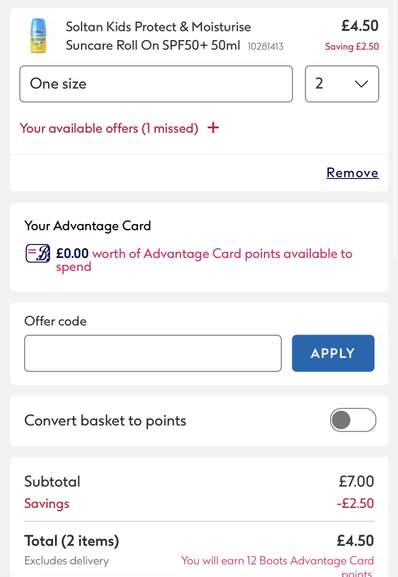The height and width of the screenshot is (577, 398).
Task: Remove the Soltan Kids item from basket
Action: (352, 173)
